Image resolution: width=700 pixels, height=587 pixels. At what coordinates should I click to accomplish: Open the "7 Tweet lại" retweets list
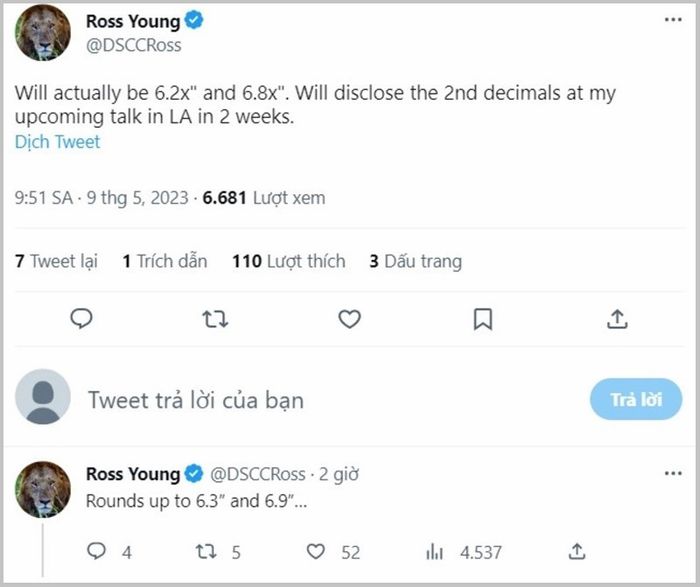[x=56, y=261]
